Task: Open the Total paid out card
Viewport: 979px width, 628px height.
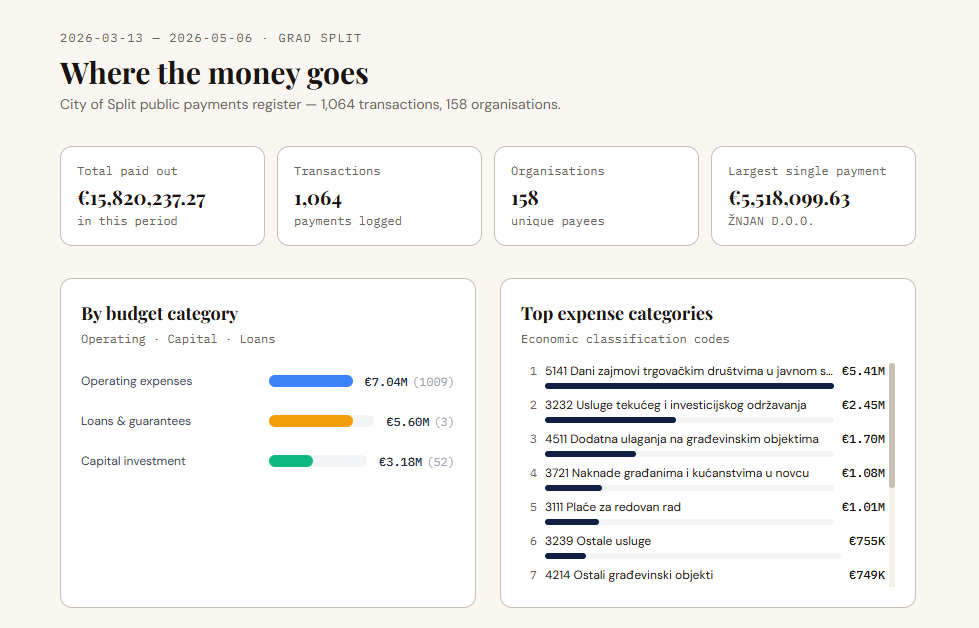Action: pos(162,196)
